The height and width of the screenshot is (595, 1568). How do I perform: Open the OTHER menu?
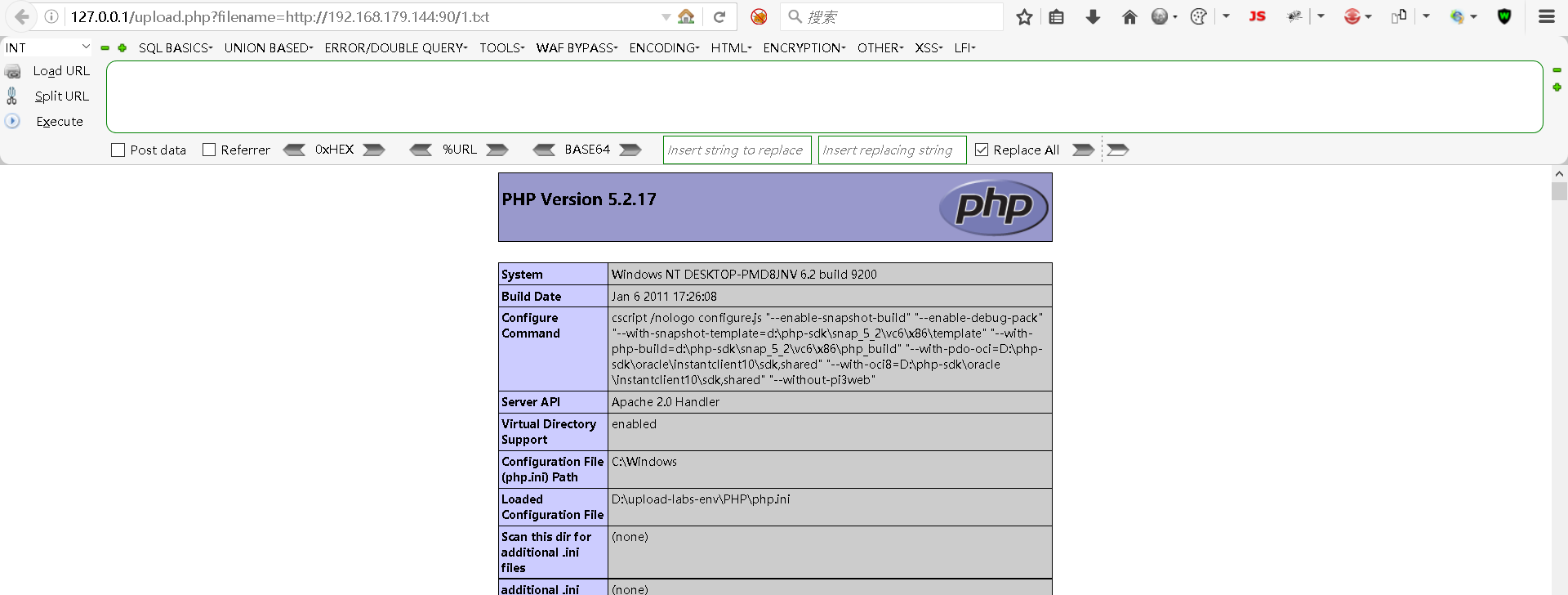[880, 47]
